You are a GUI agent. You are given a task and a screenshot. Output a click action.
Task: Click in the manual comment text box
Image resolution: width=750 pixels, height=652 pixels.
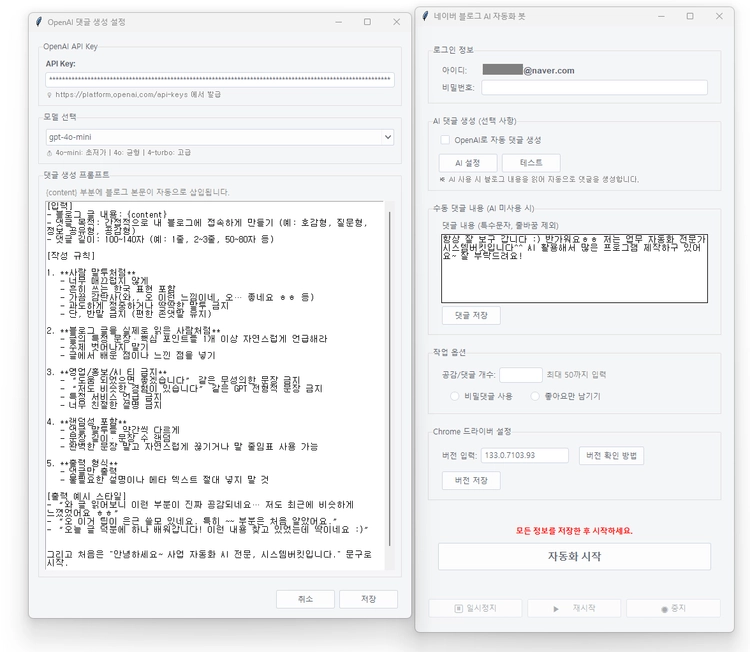coord(574,268)
